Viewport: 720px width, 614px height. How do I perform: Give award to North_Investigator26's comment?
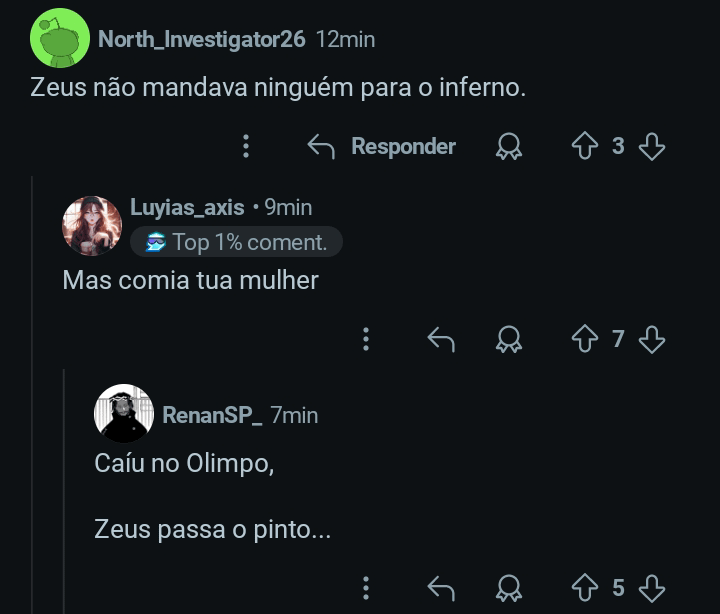point(509,147)
